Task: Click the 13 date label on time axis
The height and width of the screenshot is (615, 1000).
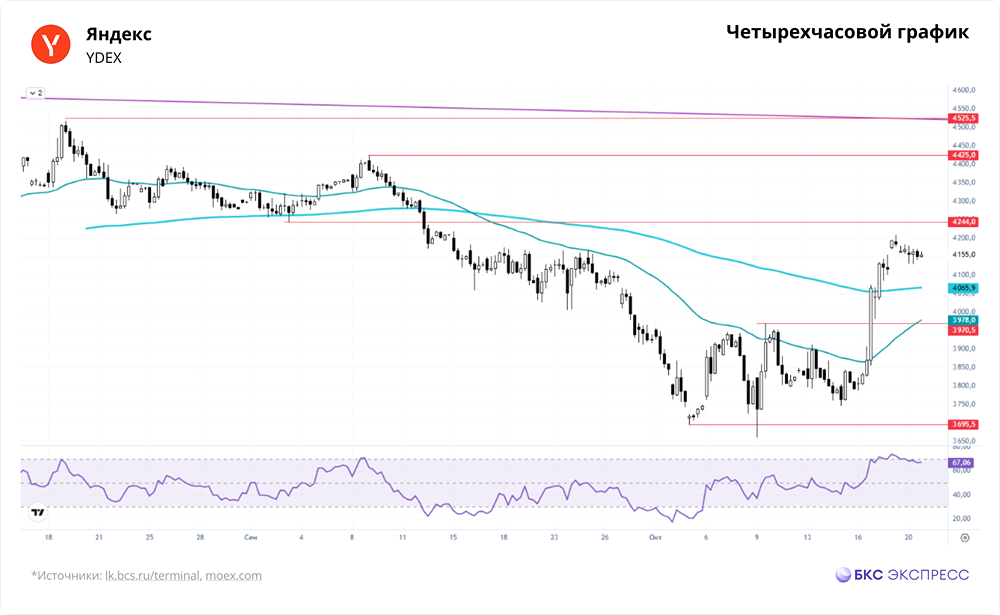Action: [x=807, y=538]
